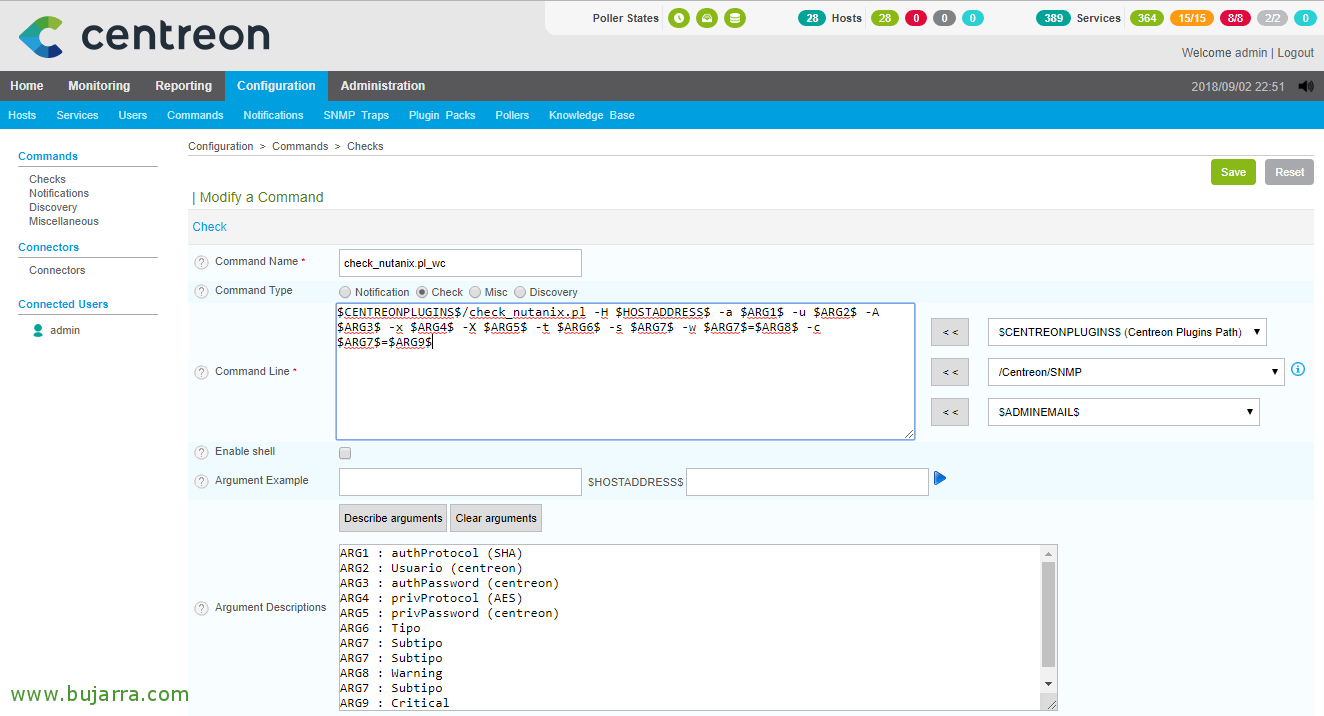Click the Command Name input field
This screenshot has width=1324, height=716.
460,263
